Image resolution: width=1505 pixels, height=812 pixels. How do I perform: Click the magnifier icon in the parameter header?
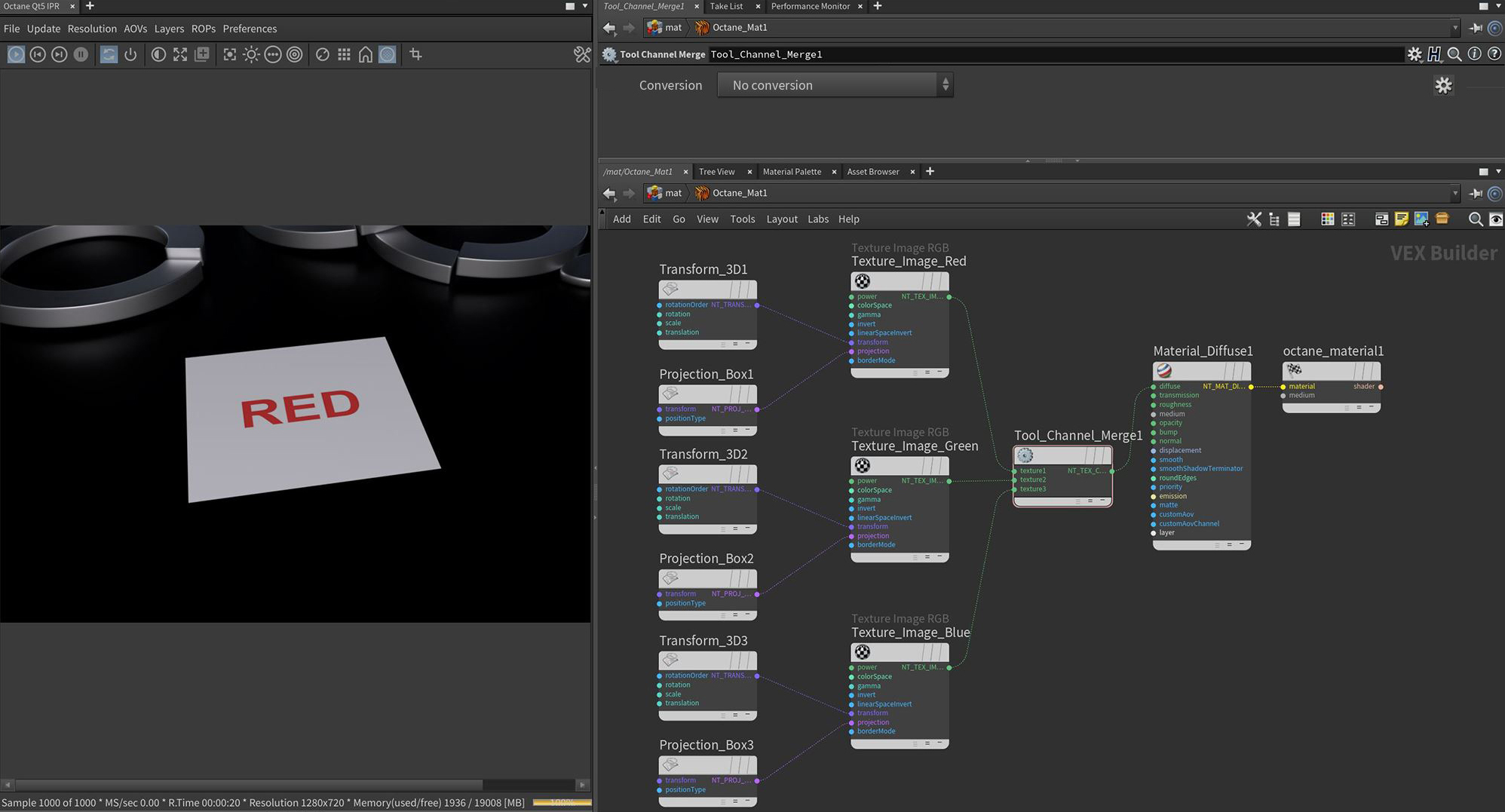pyautogui.click(x=1454, y=54)
